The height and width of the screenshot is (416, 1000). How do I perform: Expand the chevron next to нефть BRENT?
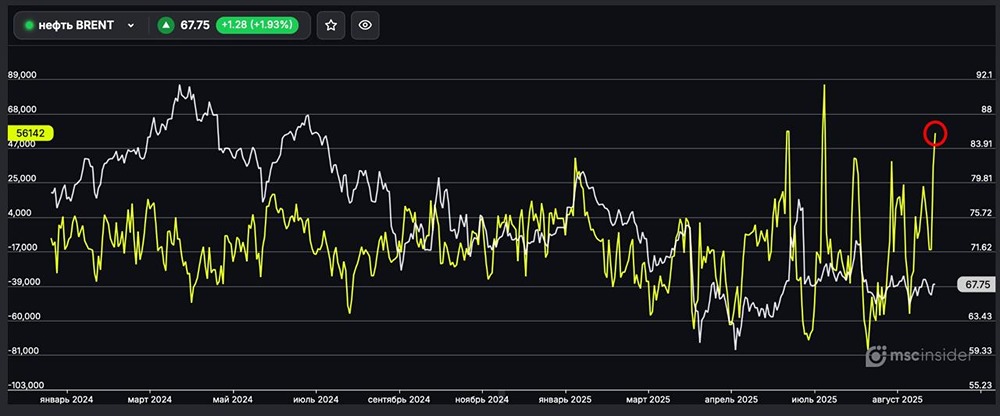130,25
